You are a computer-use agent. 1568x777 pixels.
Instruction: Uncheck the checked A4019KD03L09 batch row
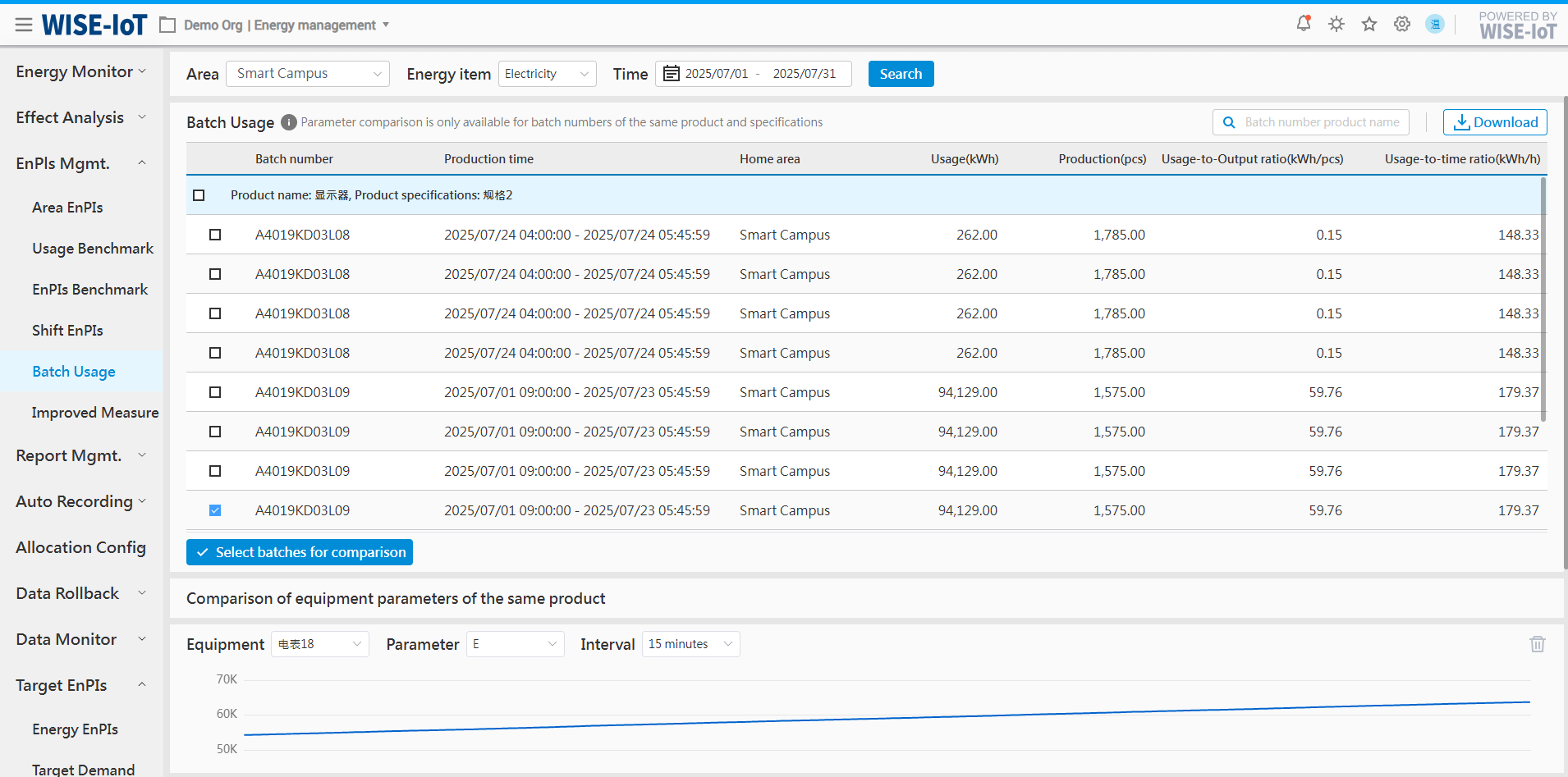(x=215, y=510)
